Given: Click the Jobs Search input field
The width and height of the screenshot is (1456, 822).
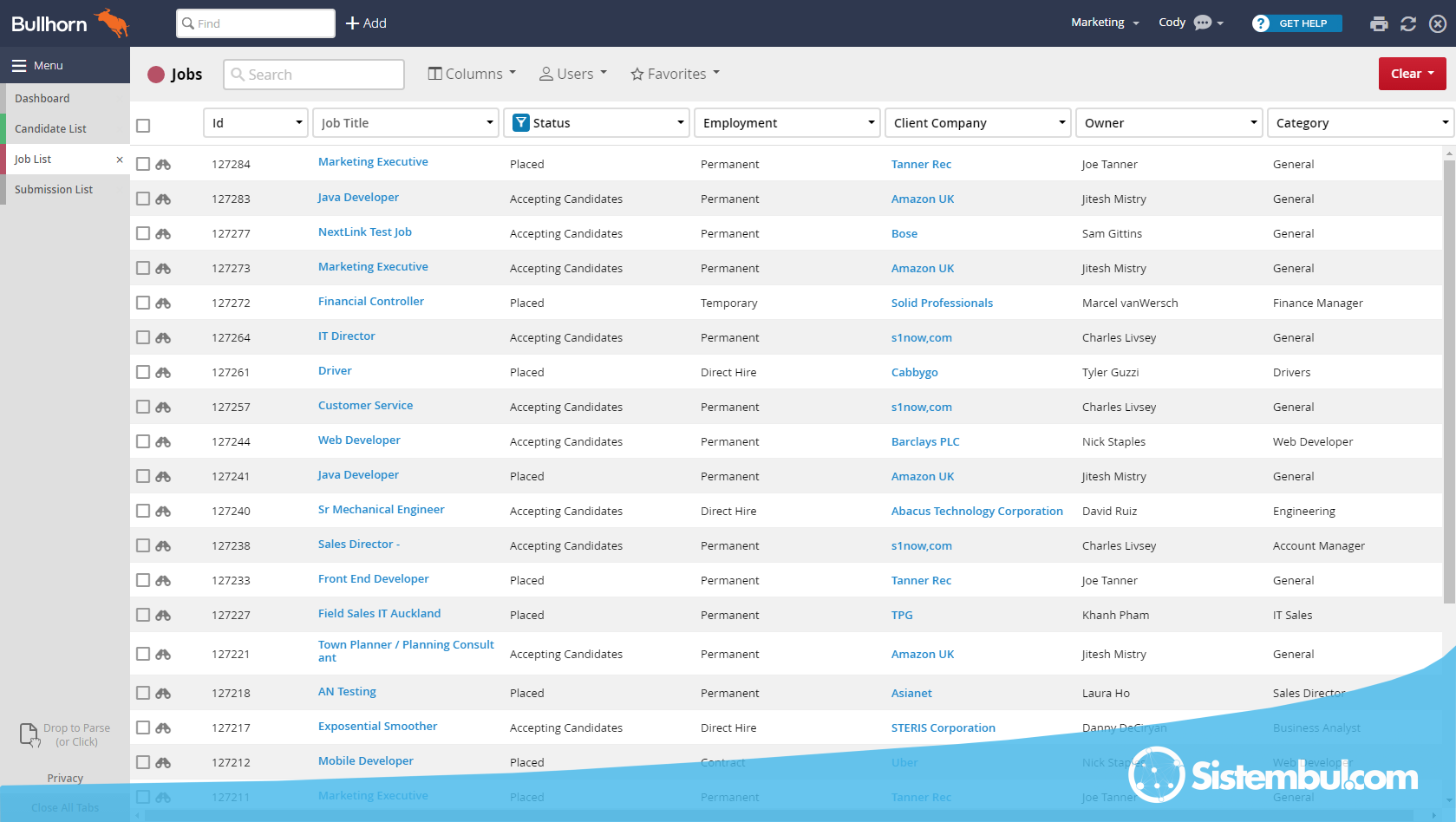Looking at the screenshot, I should pyautogui.click(x=314, y=75).
